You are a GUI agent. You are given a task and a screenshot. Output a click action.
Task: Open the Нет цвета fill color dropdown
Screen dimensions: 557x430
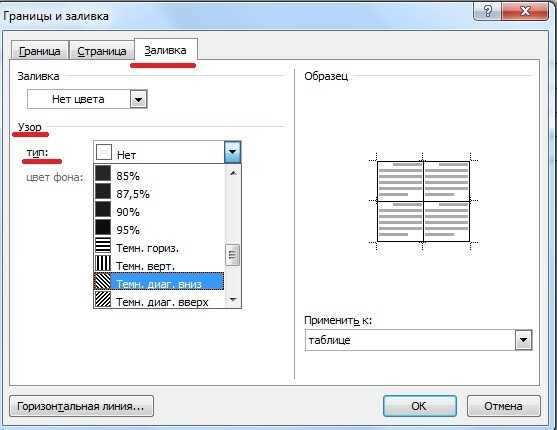click(139, 100)
